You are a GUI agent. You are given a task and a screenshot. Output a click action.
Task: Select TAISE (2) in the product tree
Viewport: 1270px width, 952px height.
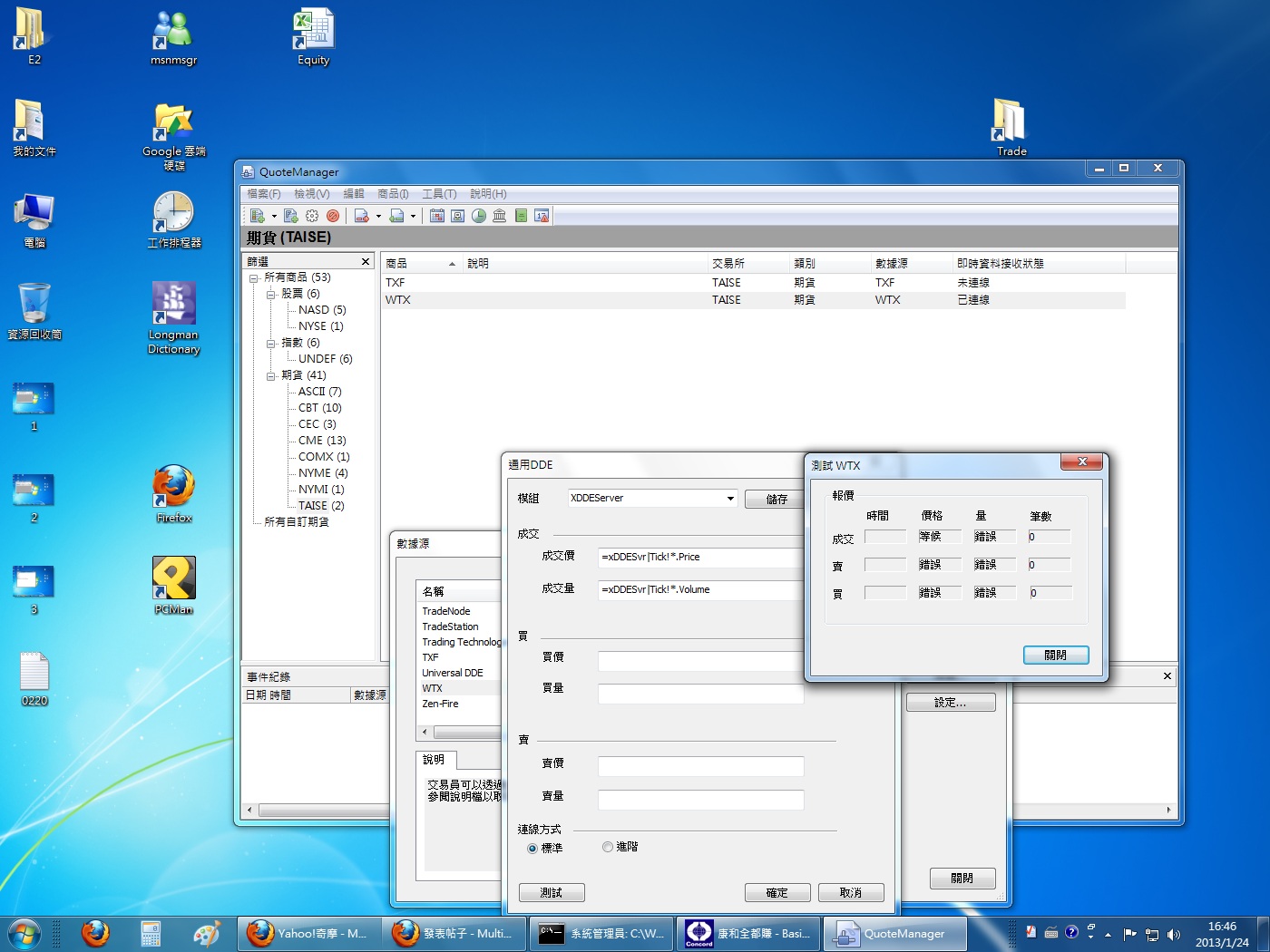pyautogui.click(x=321, y=506)
